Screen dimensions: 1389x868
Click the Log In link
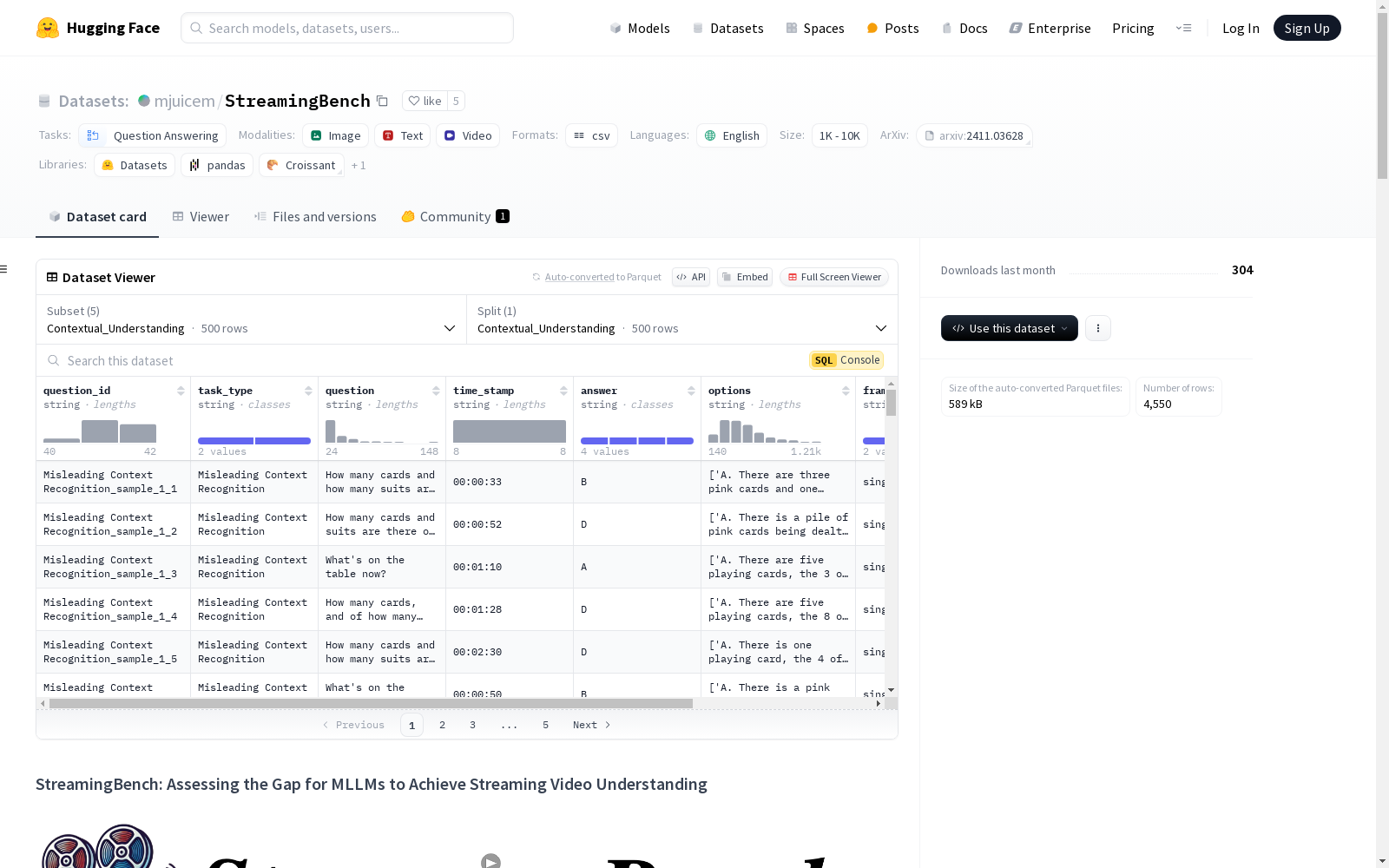1241,28
